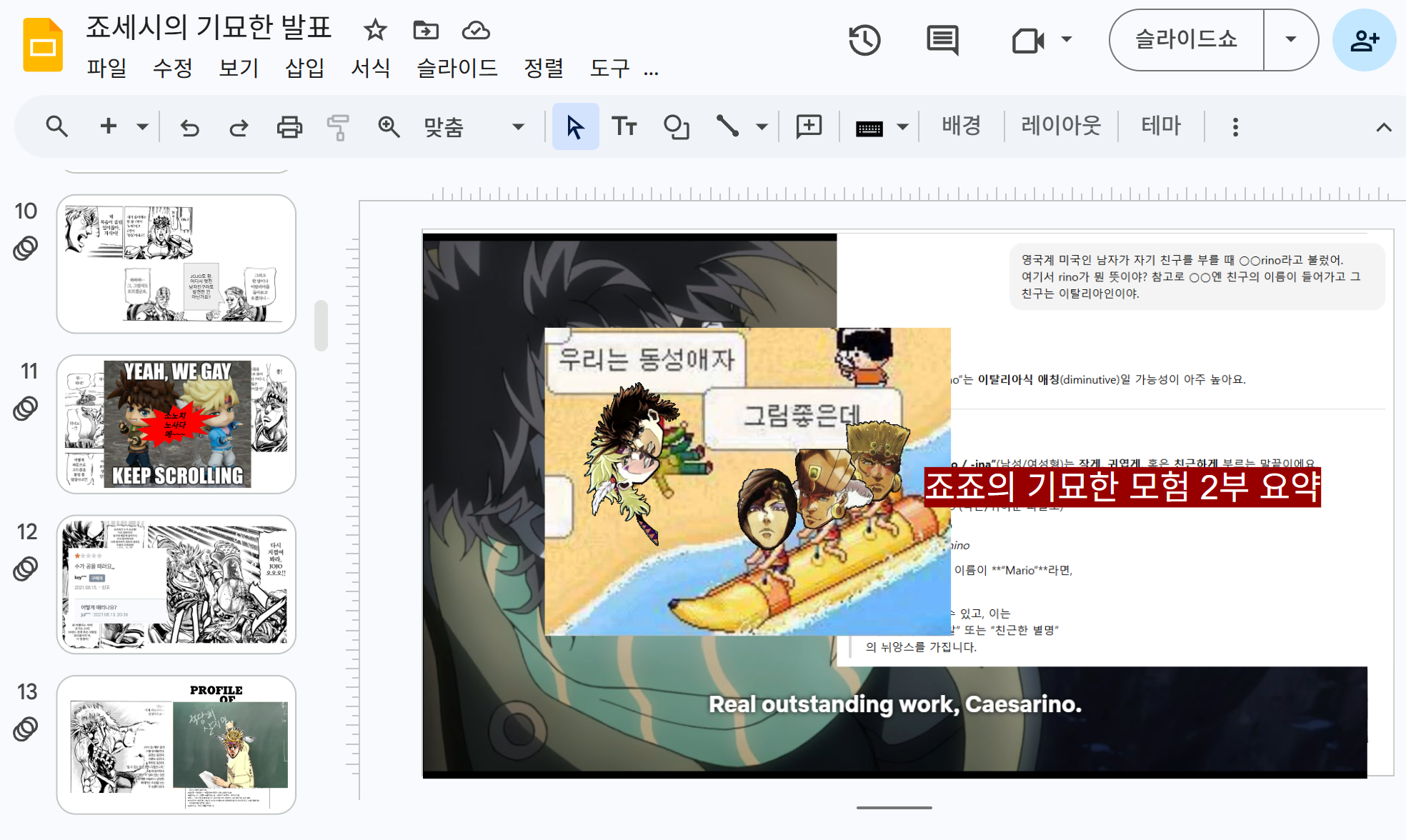The image size is (1406, 840).
Task: Search the menus with magnifier icon
Action: pos(57,126)
